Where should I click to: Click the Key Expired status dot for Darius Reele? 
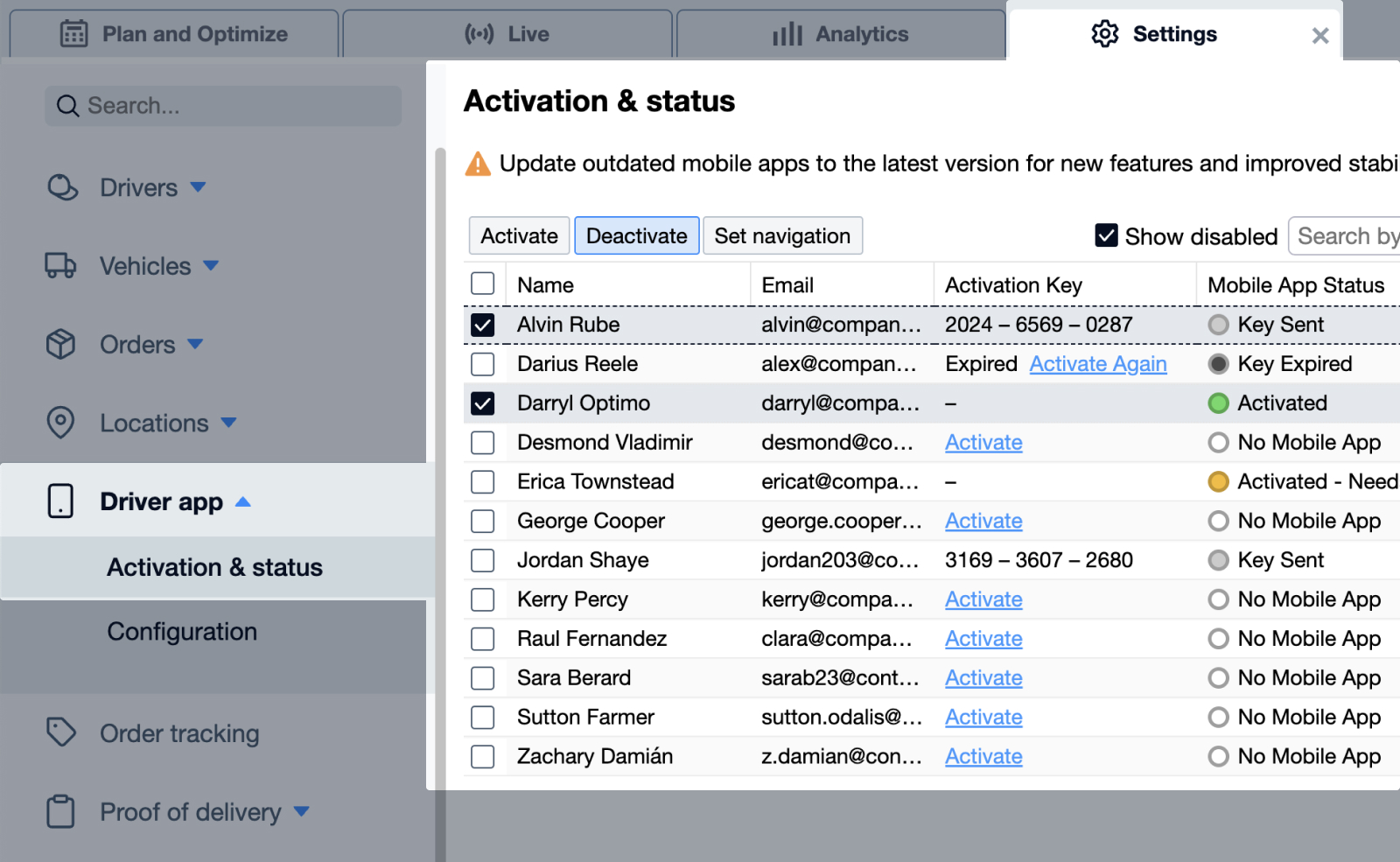(1218, 364)
